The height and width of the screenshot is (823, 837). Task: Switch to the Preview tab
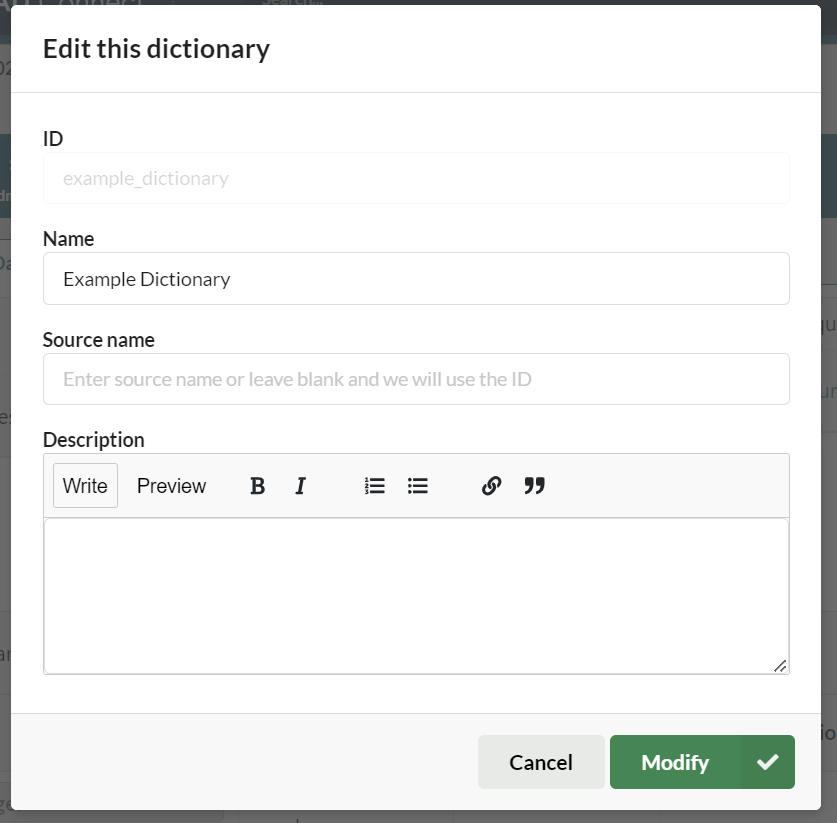pyautogui.click(x=171, y=486)
